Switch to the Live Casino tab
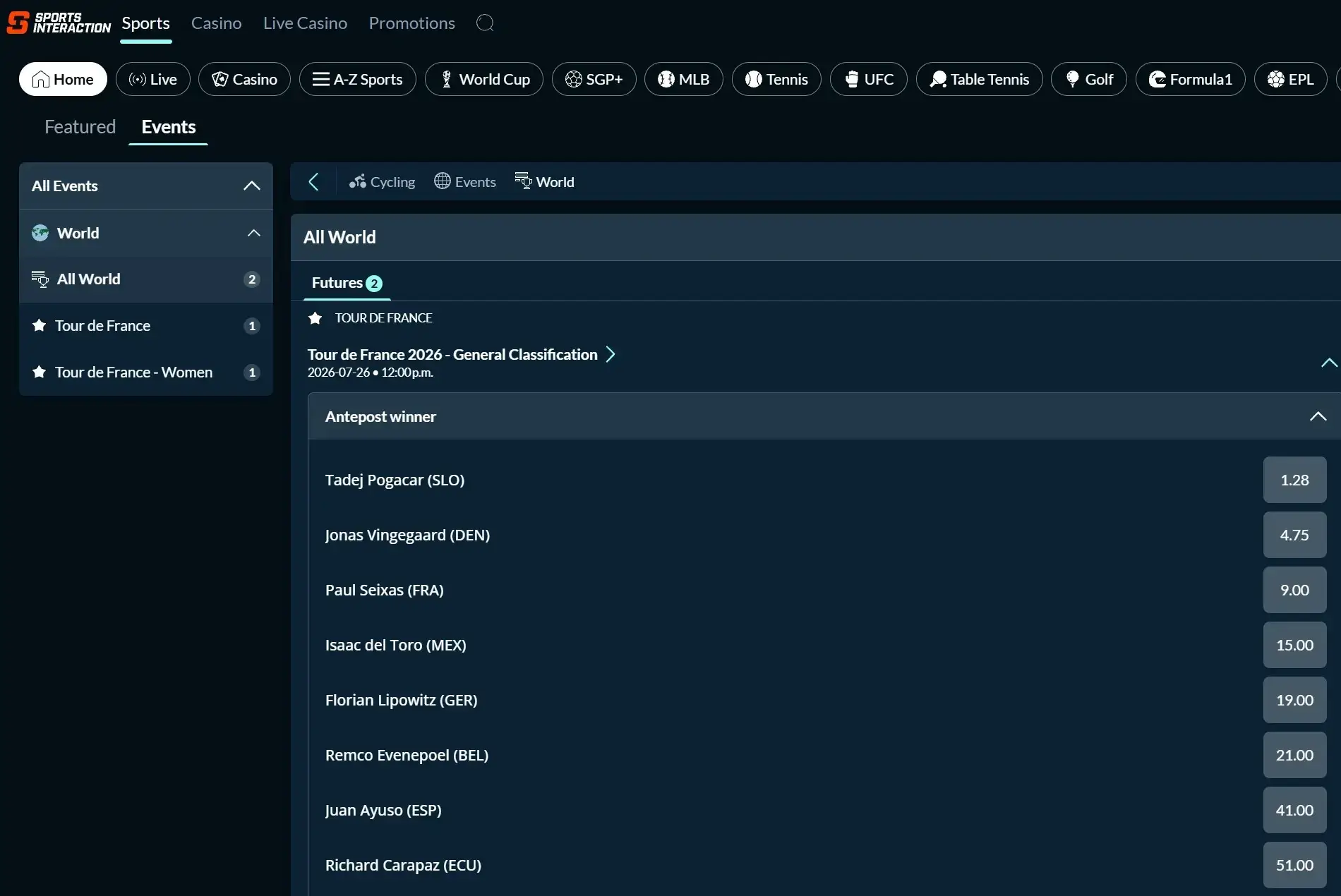 coord(305,23)
